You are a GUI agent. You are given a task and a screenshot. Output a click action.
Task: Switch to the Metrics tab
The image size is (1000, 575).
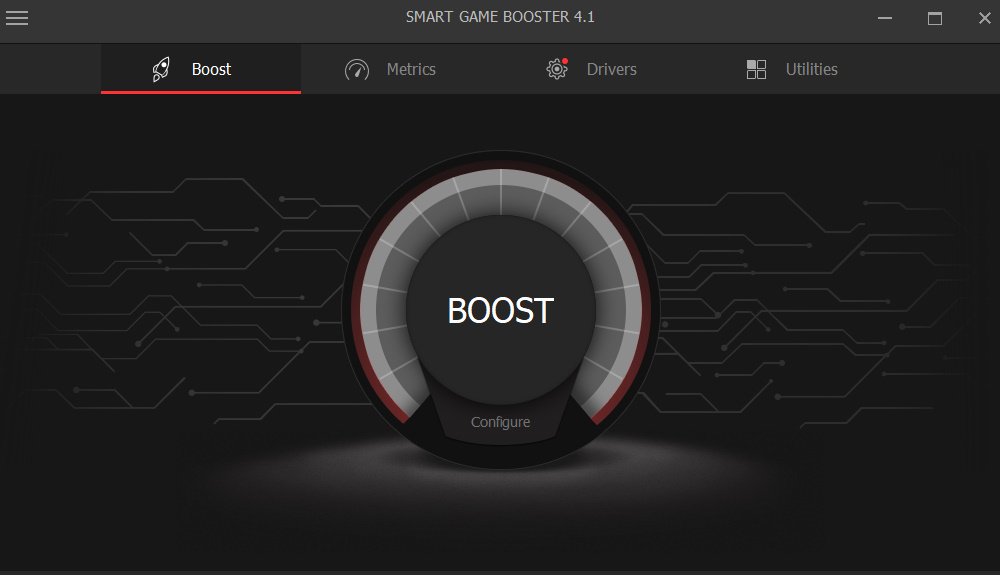(411, 69)
